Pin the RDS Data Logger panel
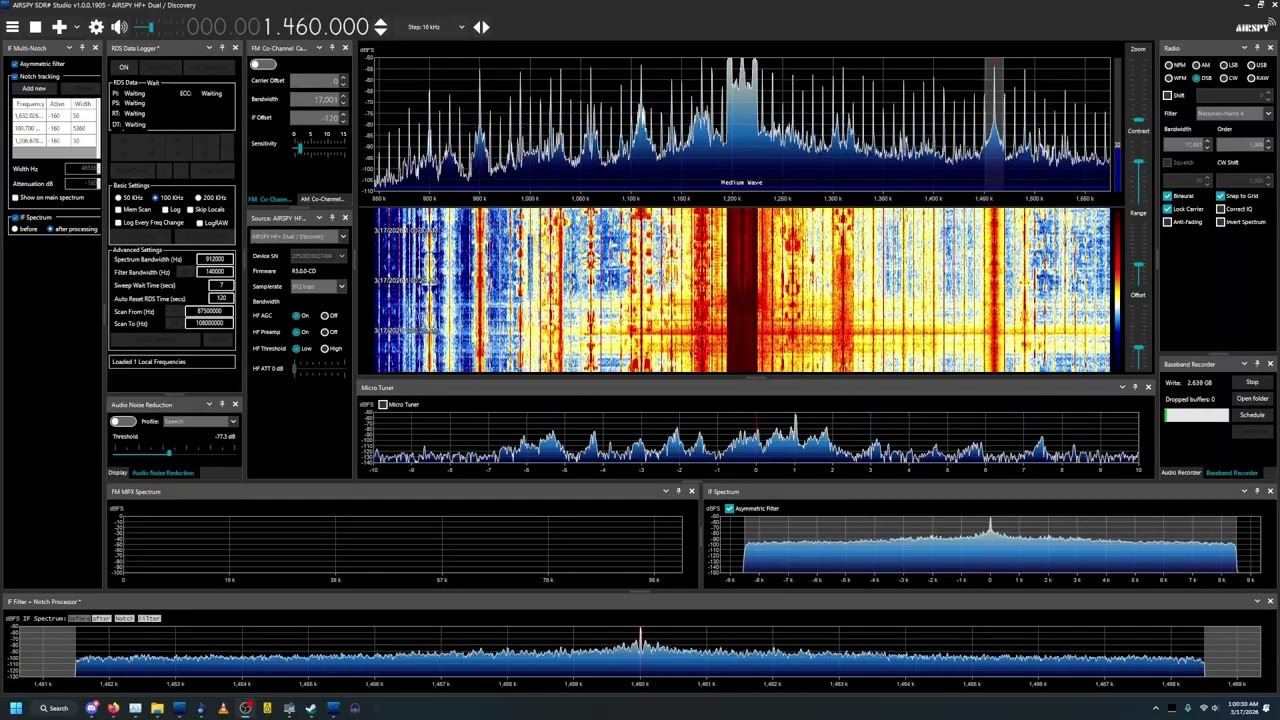The width and height of the screenshot is (1280, 720). click(x=222, y=48)
